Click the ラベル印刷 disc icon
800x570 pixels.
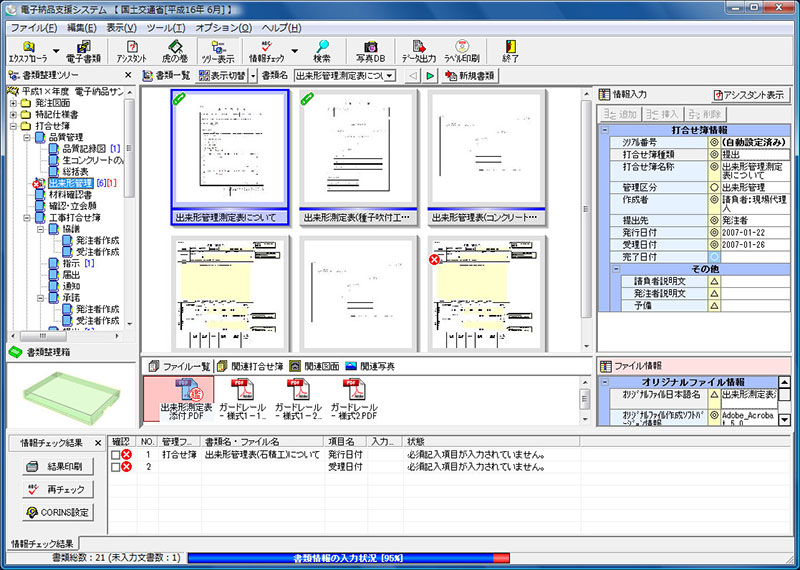coord(461,52)
